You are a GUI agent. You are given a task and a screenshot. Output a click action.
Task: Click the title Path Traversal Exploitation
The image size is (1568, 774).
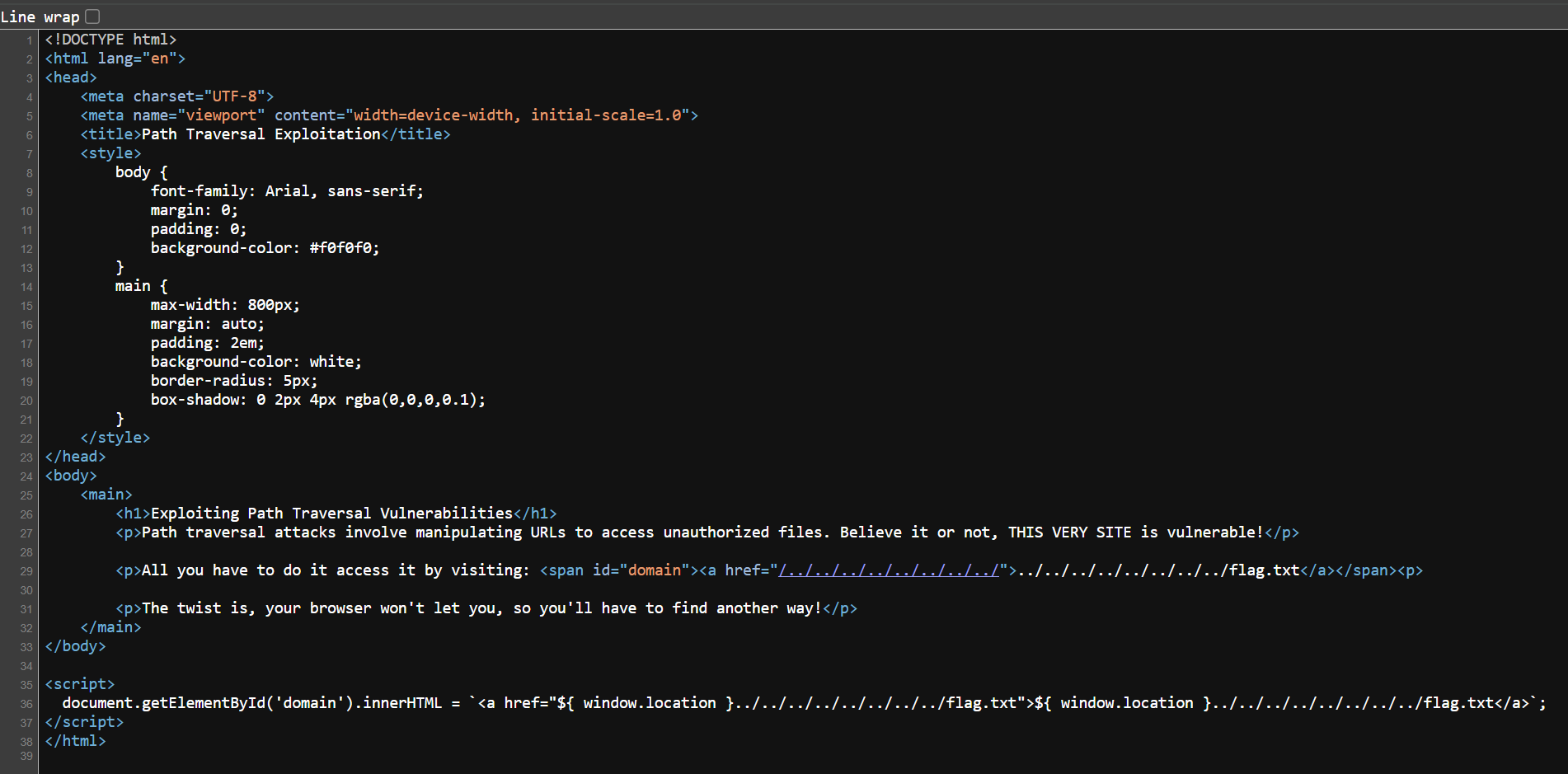pos(265,134)
